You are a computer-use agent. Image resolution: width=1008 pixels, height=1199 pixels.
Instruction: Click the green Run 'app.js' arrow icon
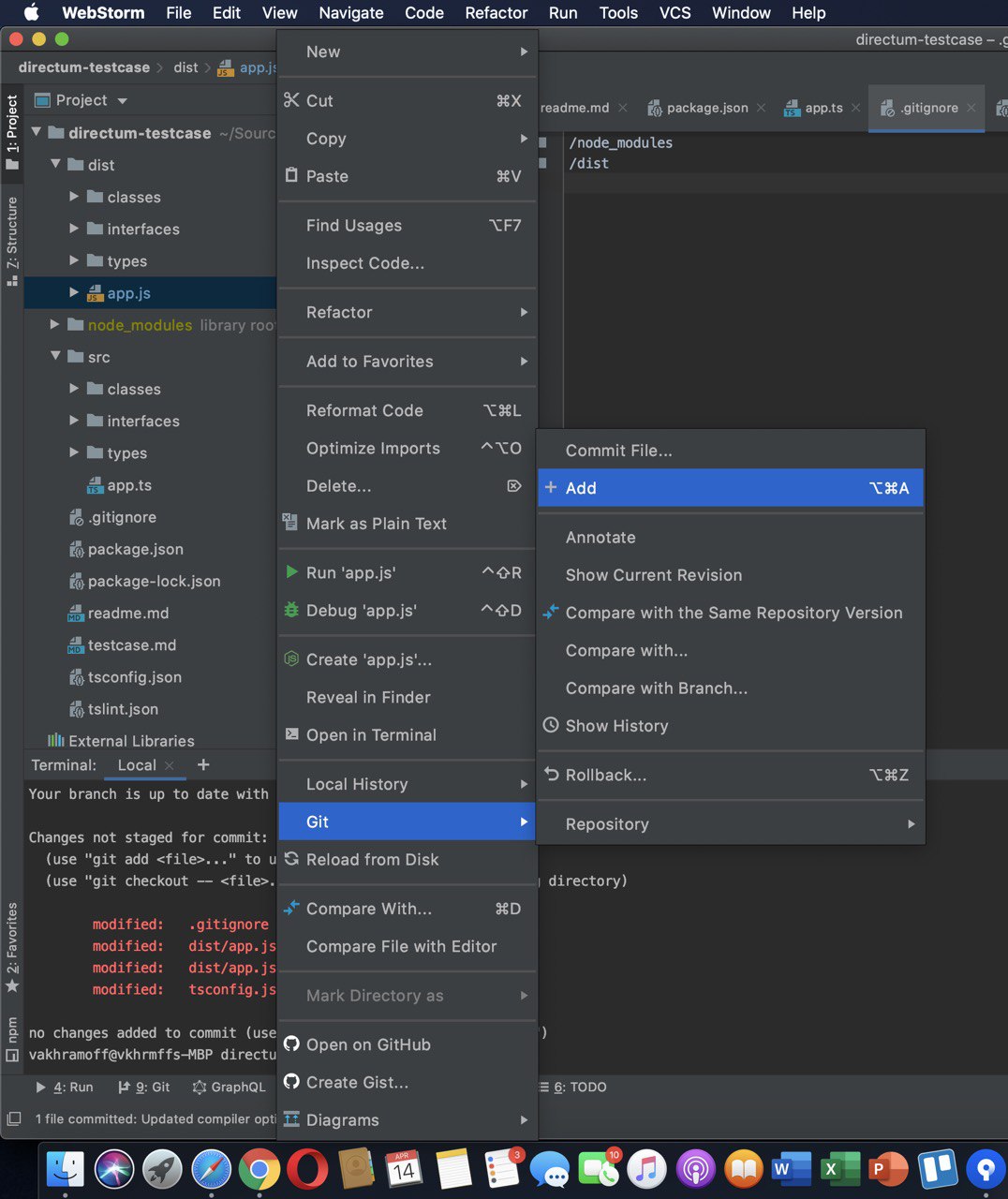coord(291,571)
